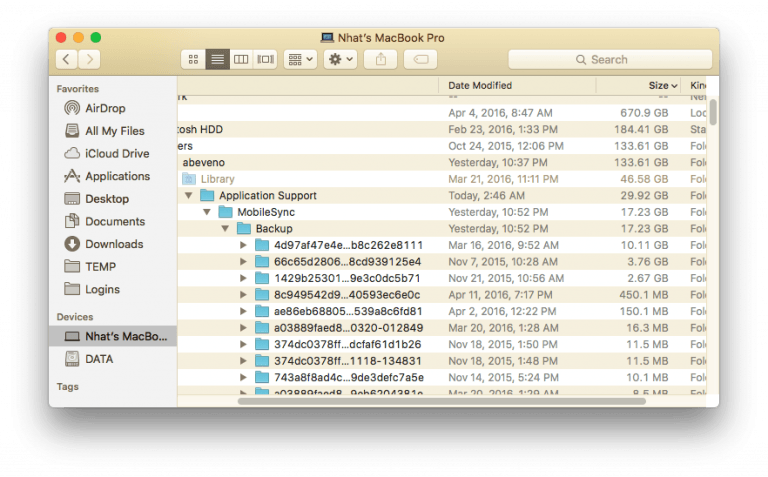Screen dimensions: 768x477
Task: Click the Tags sidebar heading
Action: (67, 387)
